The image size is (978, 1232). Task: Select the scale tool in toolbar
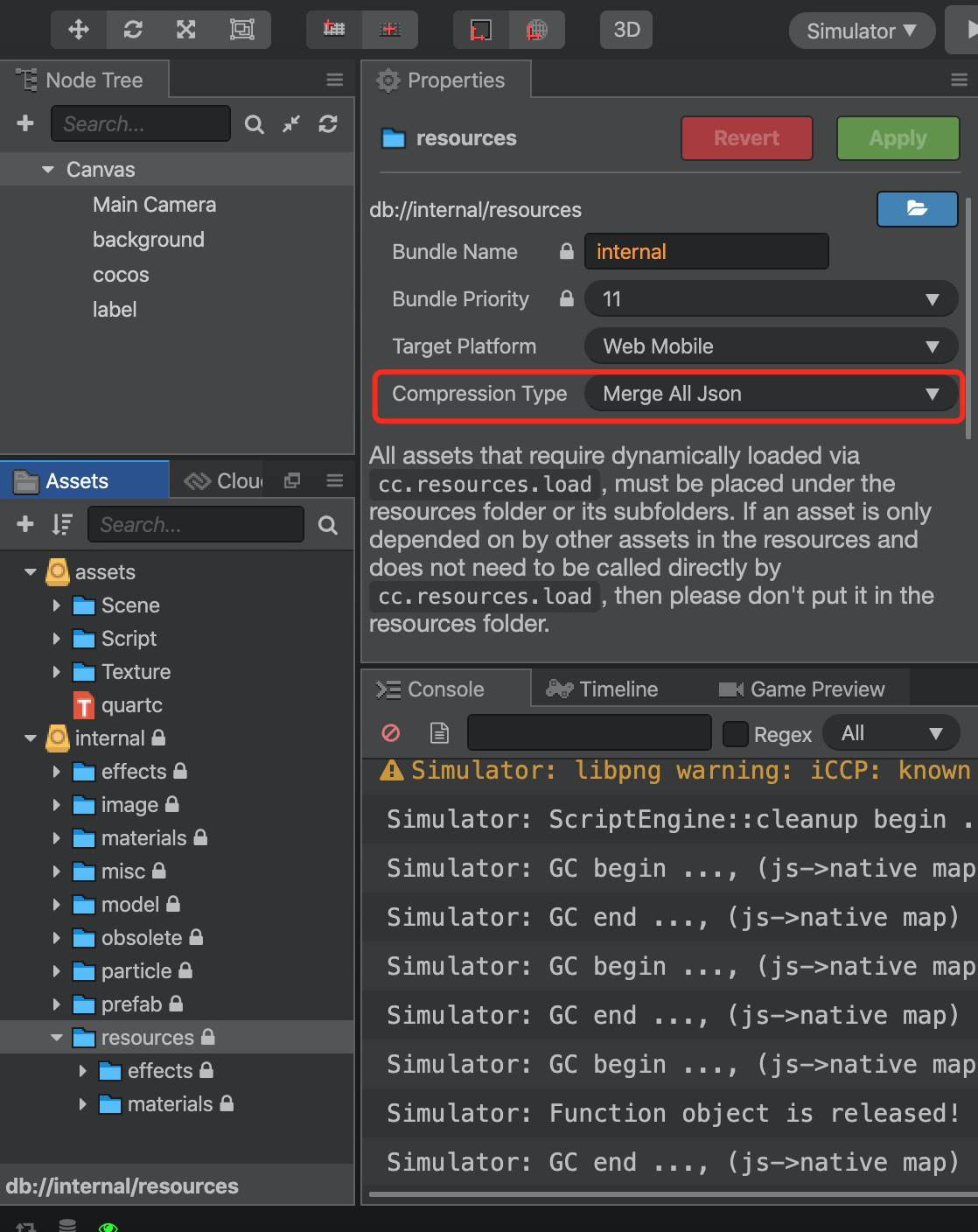186,31
